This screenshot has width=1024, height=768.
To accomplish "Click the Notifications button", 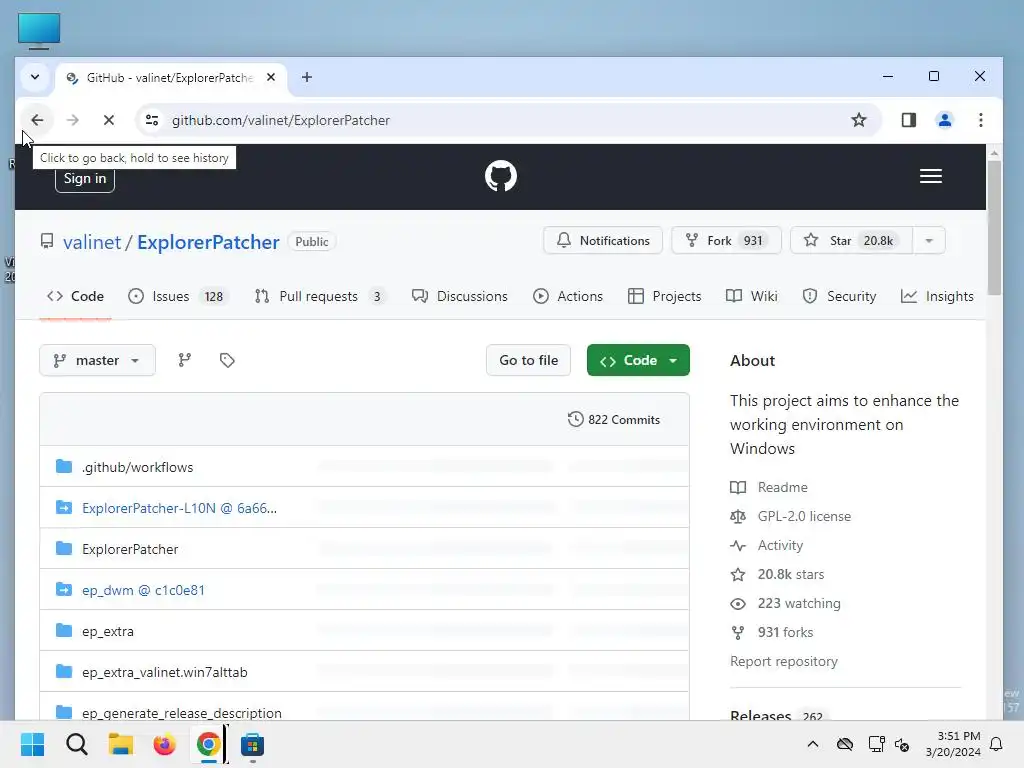I will 603,240.
